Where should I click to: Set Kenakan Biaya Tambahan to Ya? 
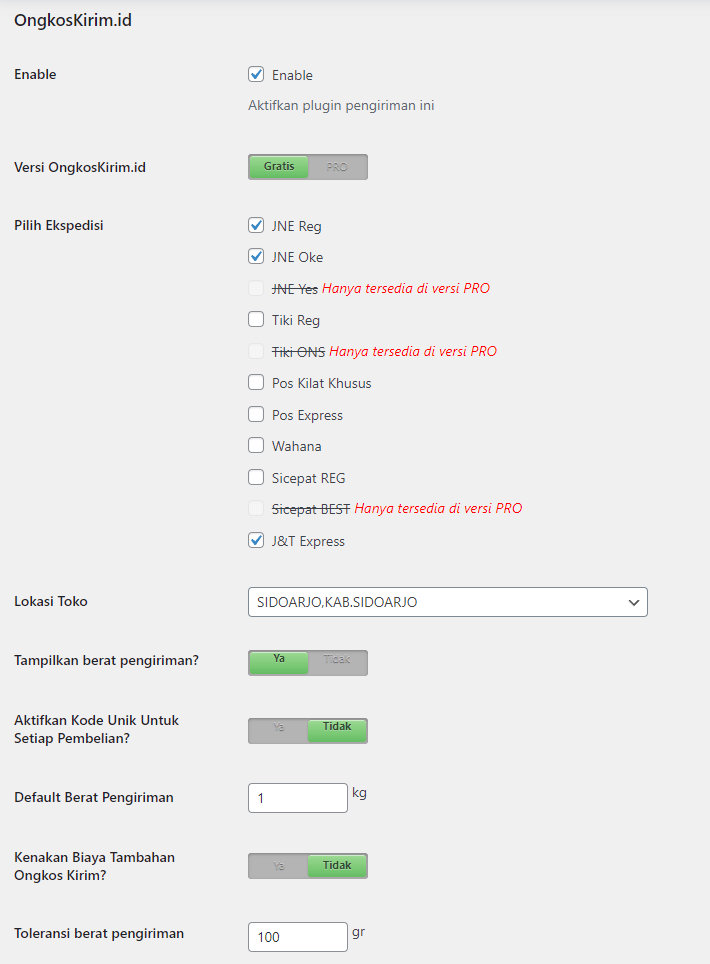tap(279, 866)
